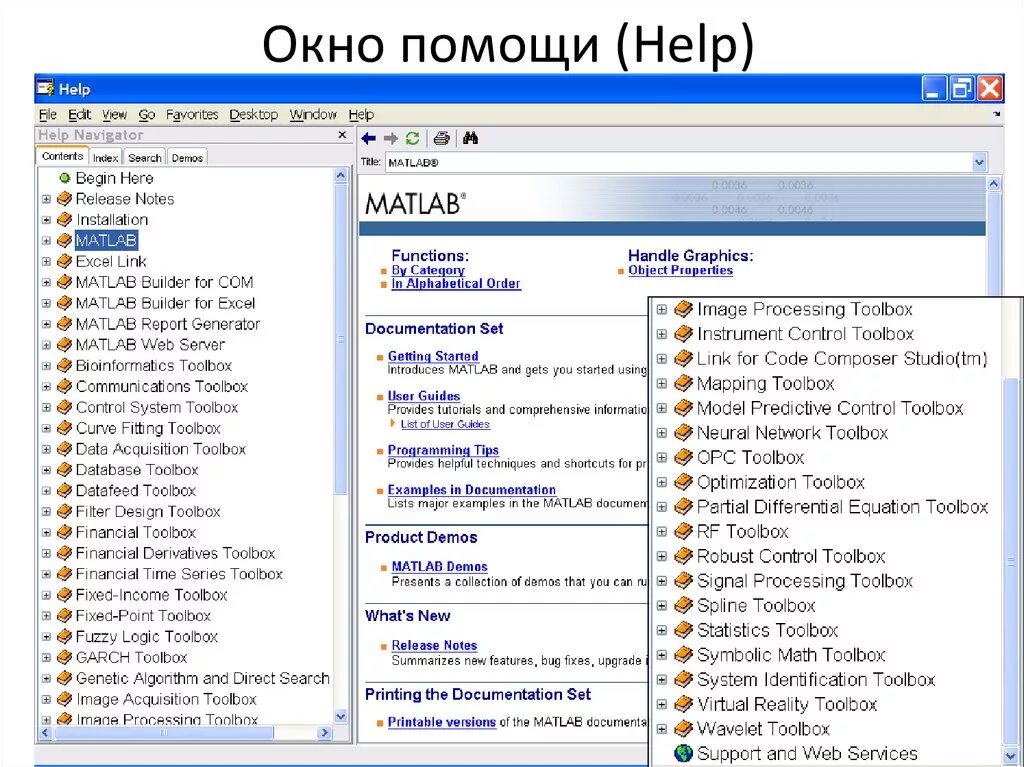Follow the By Category functions link

[428, 270]
